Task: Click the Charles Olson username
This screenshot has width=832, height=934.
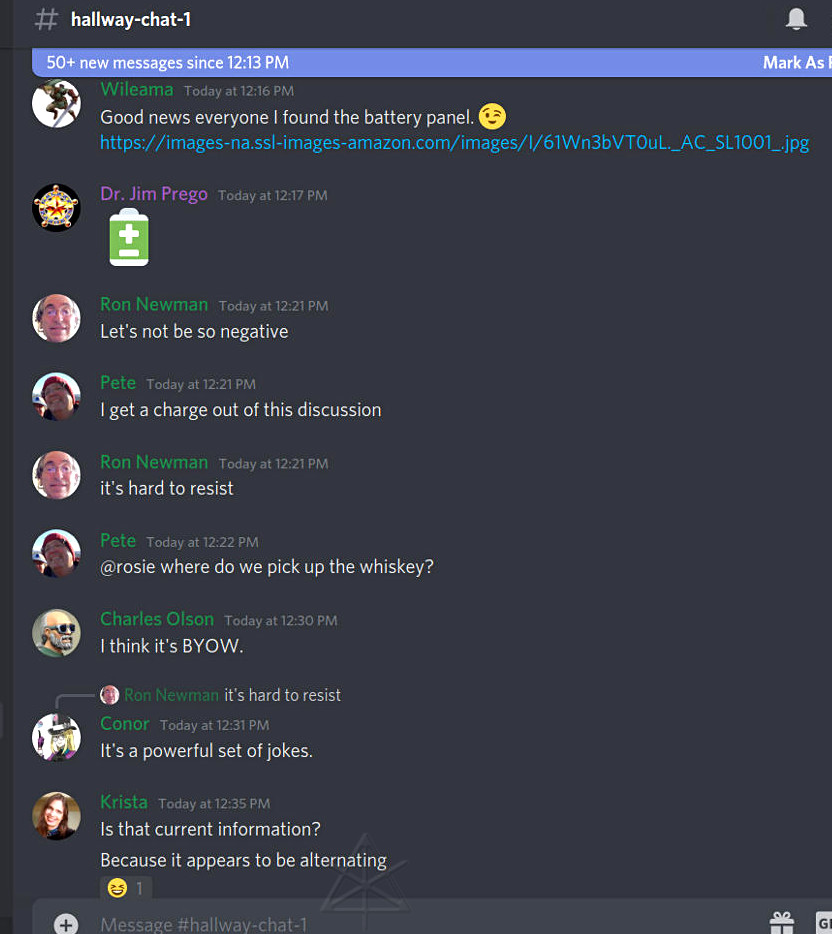Action: point(157,619)
